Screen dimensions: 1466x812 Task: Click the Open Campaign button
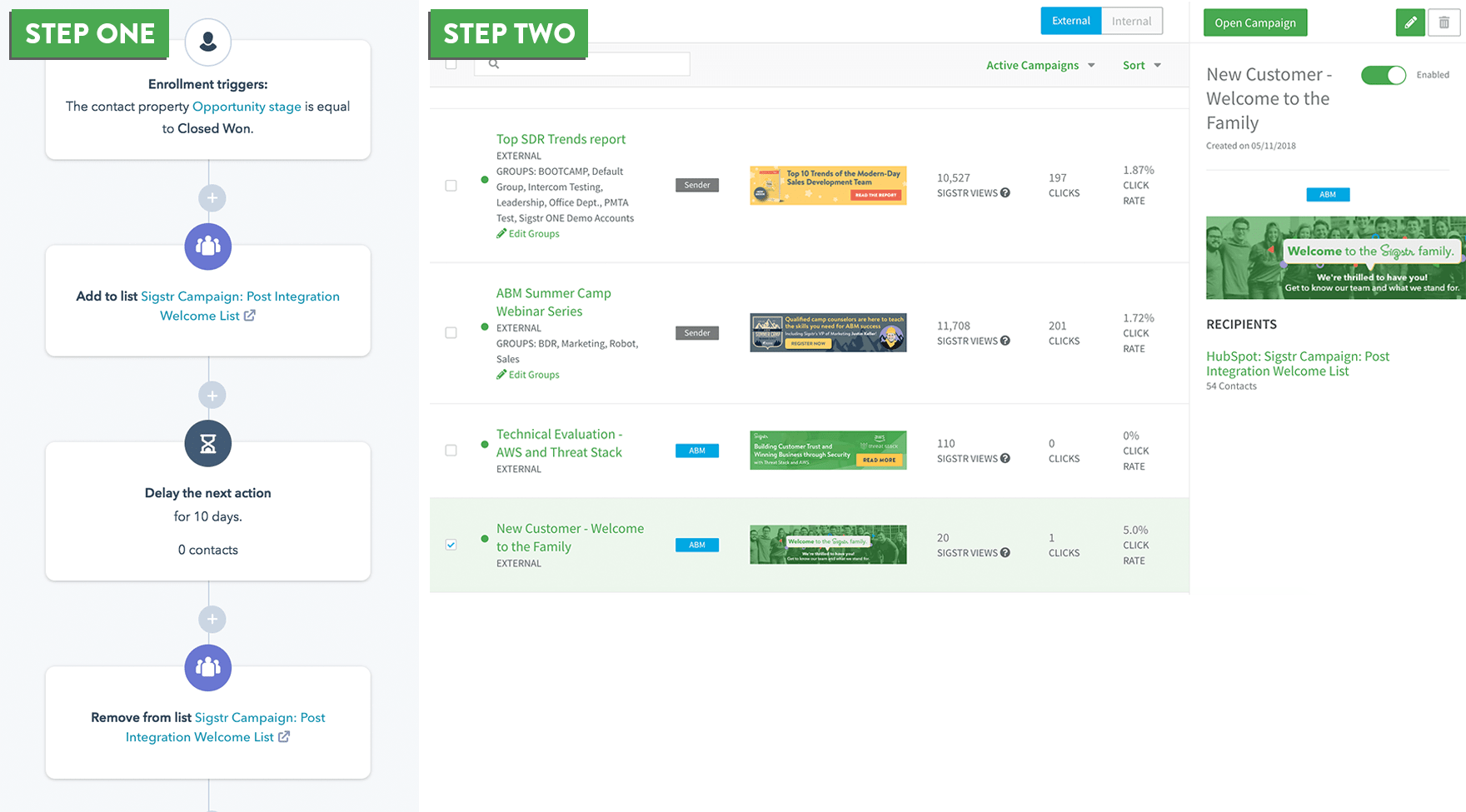pyautogui.click(x=1254, y=22)
